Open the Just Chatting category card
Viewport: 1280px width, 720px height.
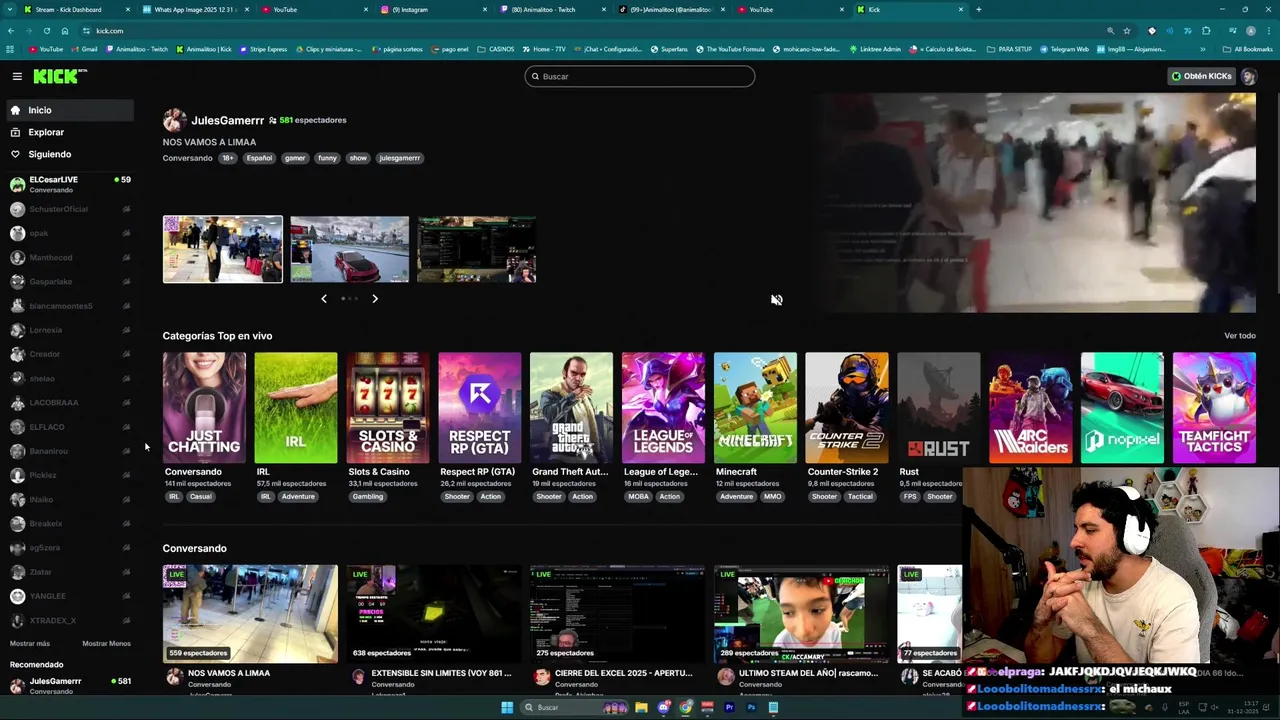click(204, 408)
